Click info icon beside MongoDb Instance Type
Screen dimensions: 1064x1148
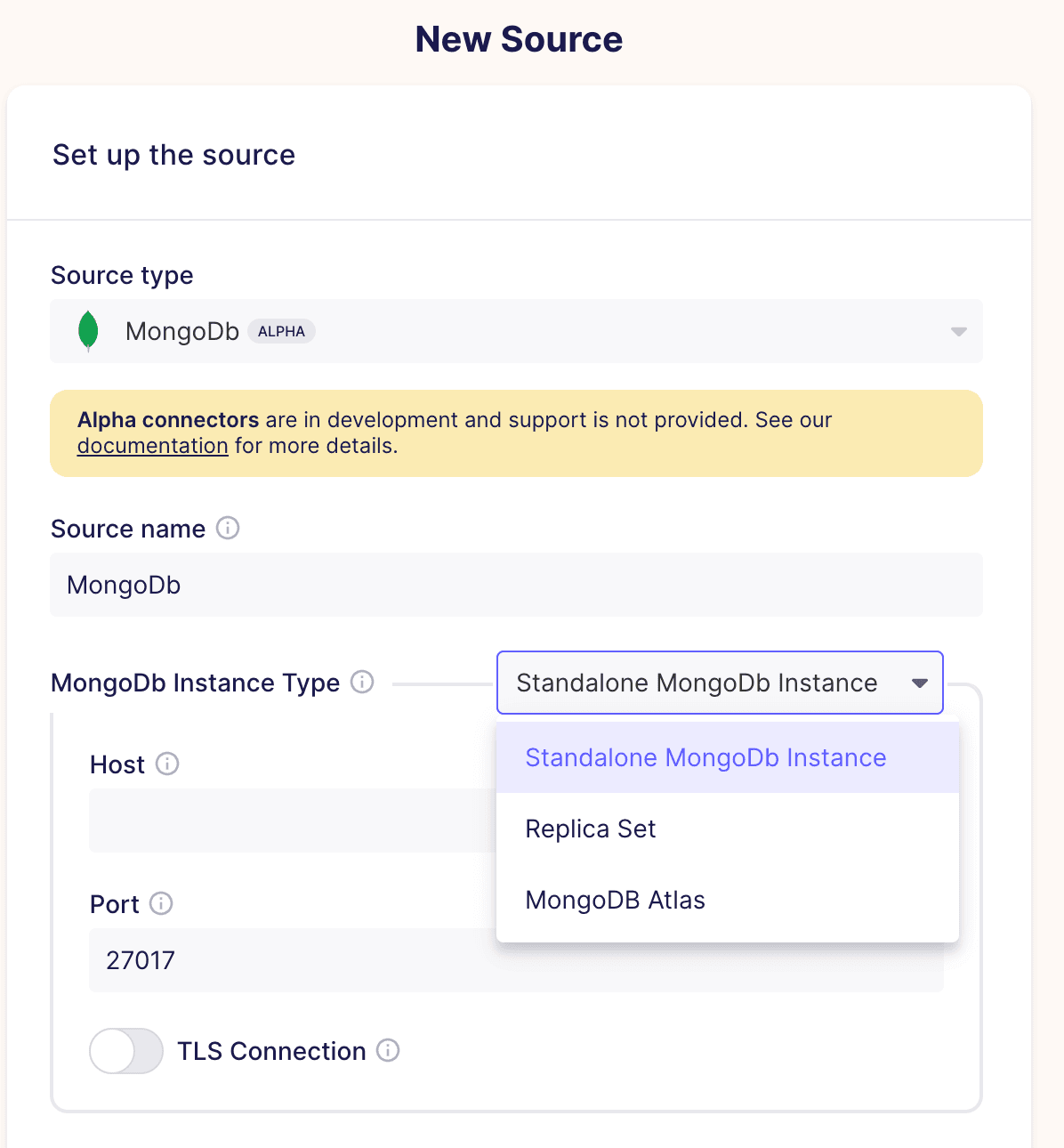pos(362,683)
